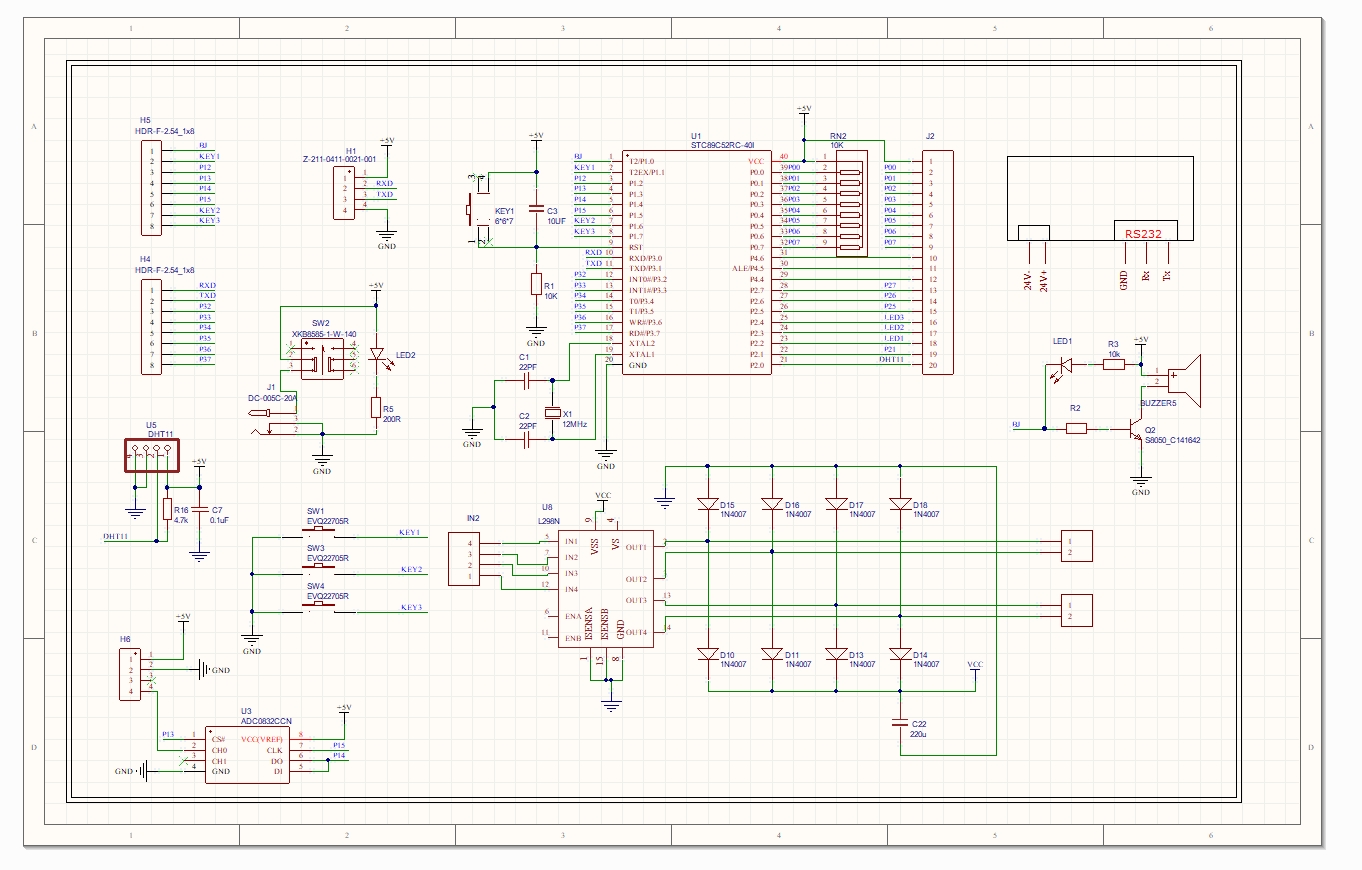Click the X1 12MHz crystal symbol

point(550,413)
